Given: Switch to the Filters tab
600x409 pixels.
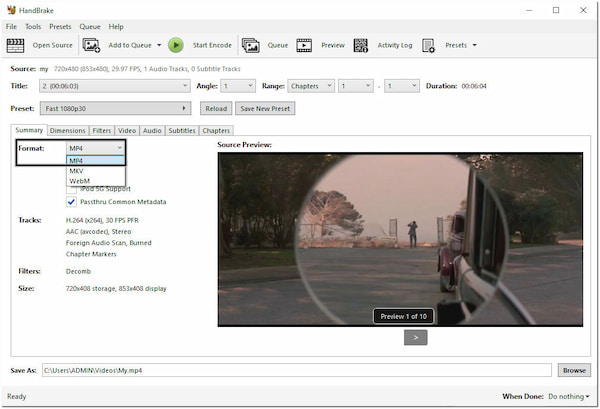Looking at the screenshot, I should (x=102, y=130).
